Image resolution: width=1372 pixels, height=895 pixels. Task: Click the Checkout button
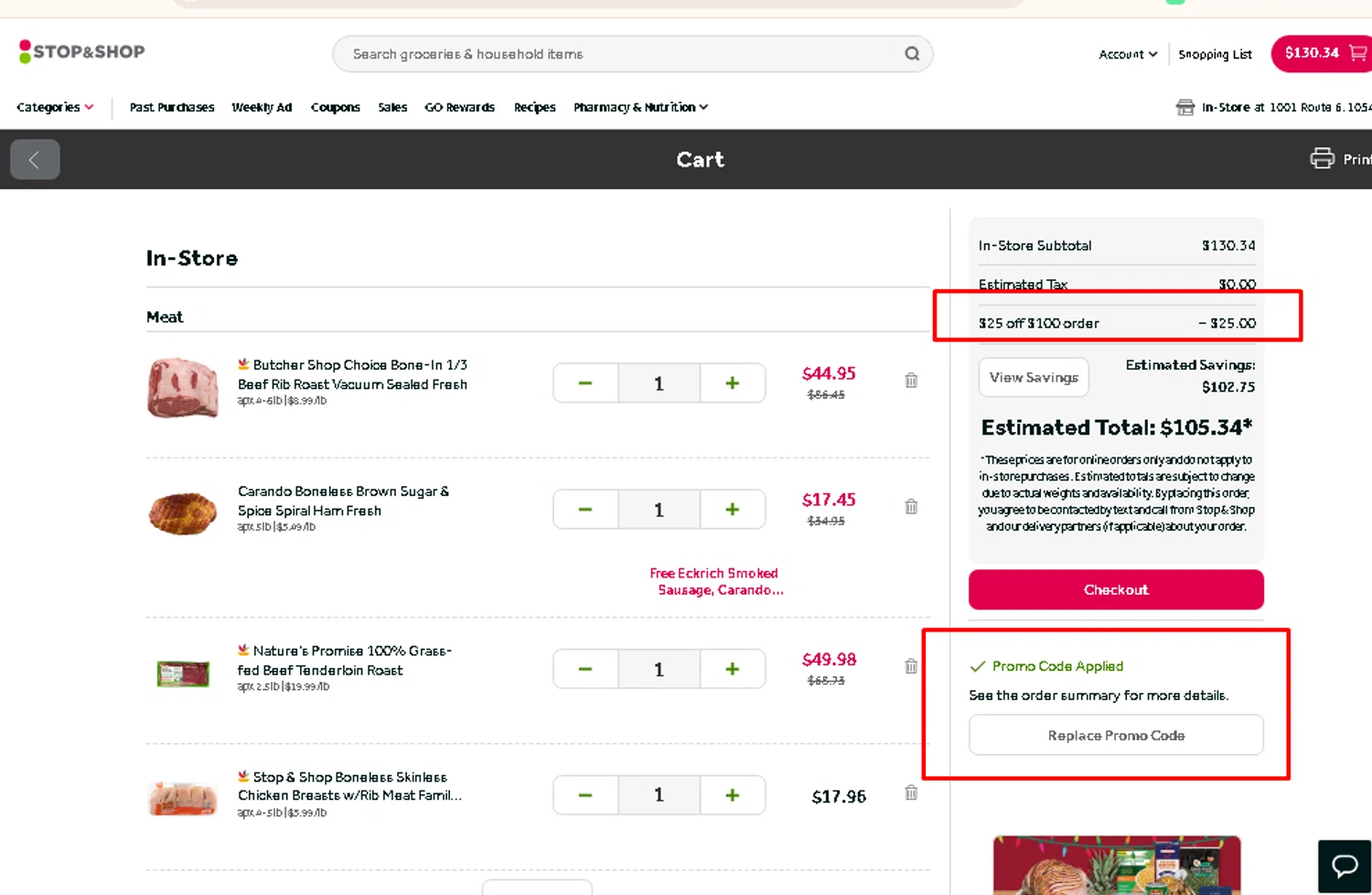tap(1116, 590)
